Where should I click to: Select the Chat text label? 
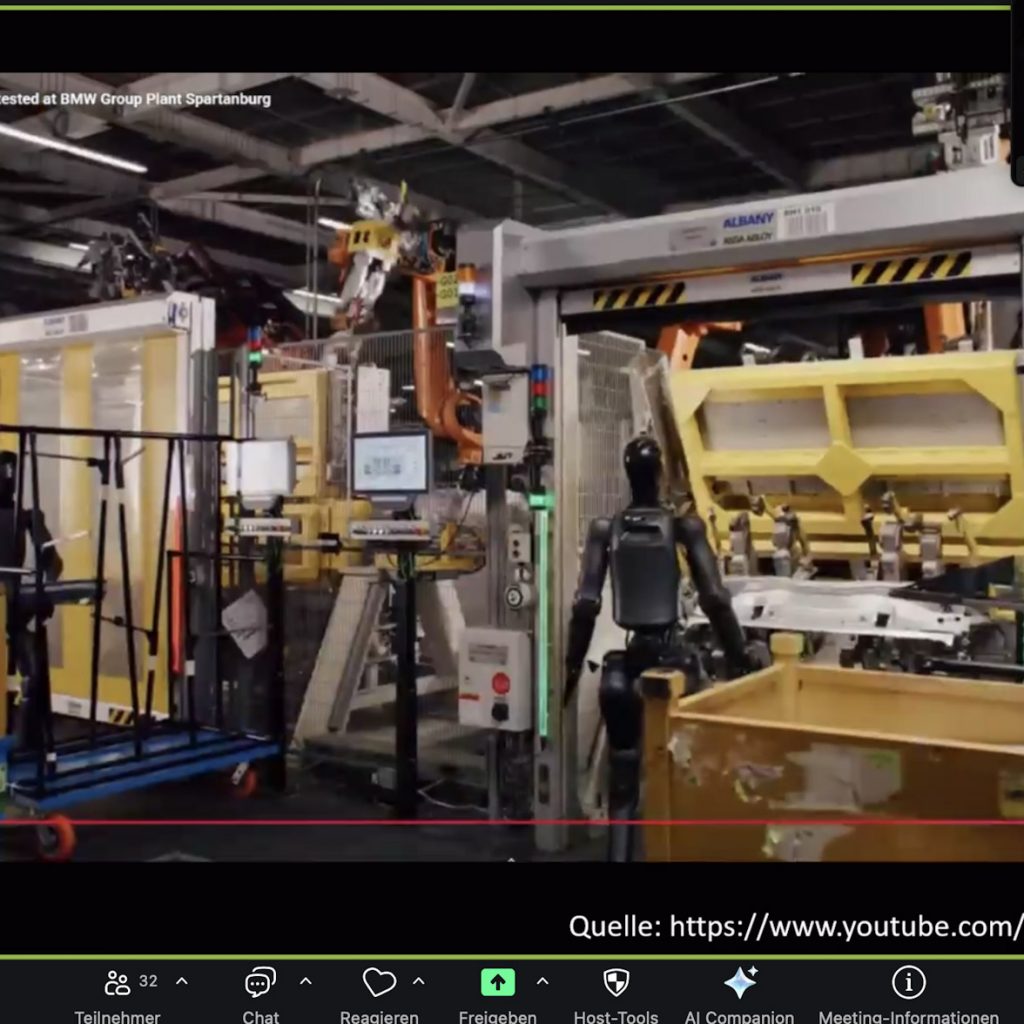pos(260,1016)
